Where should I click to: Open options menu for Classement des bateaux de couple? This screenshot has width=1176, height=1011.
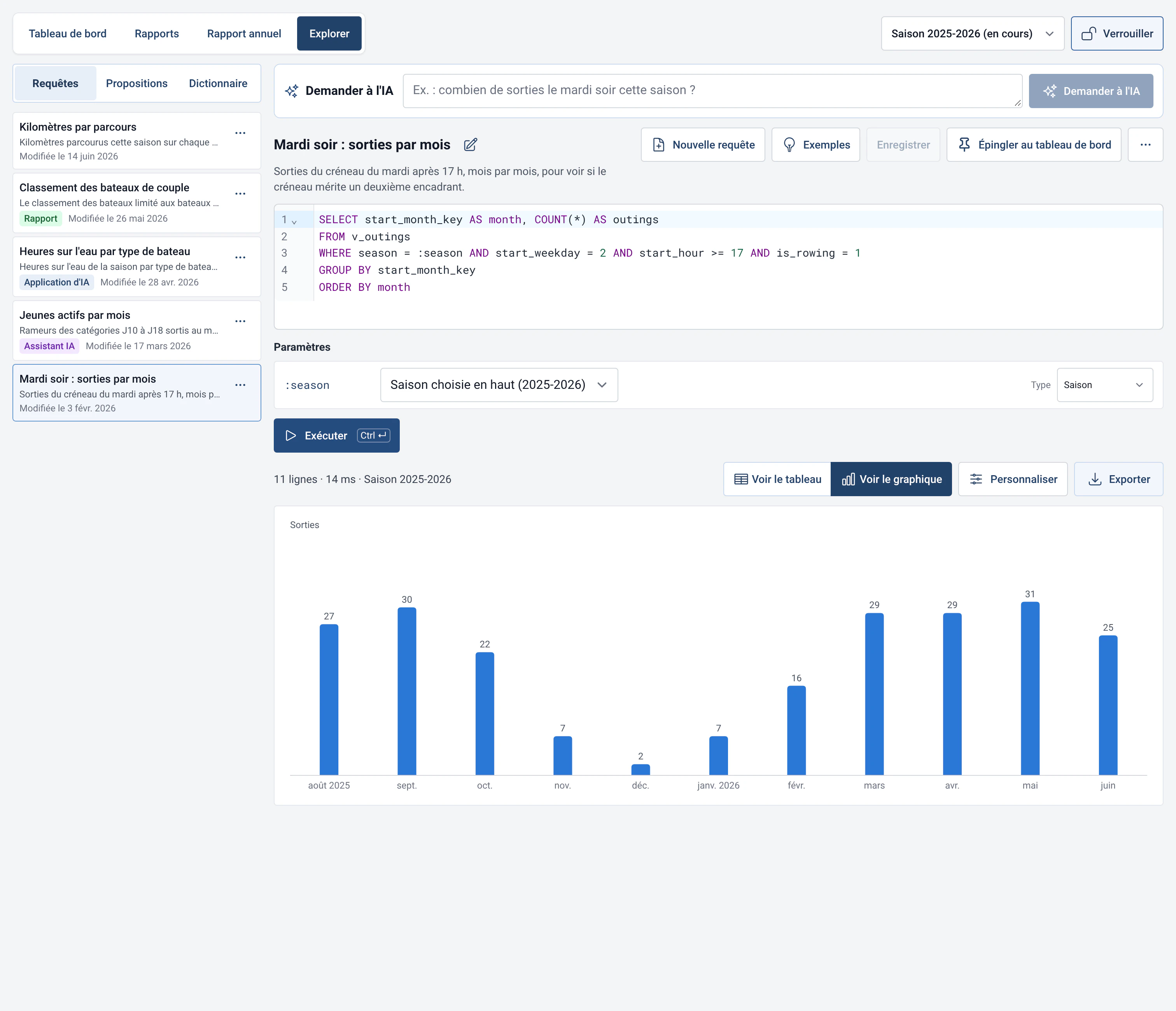(241, 194)
